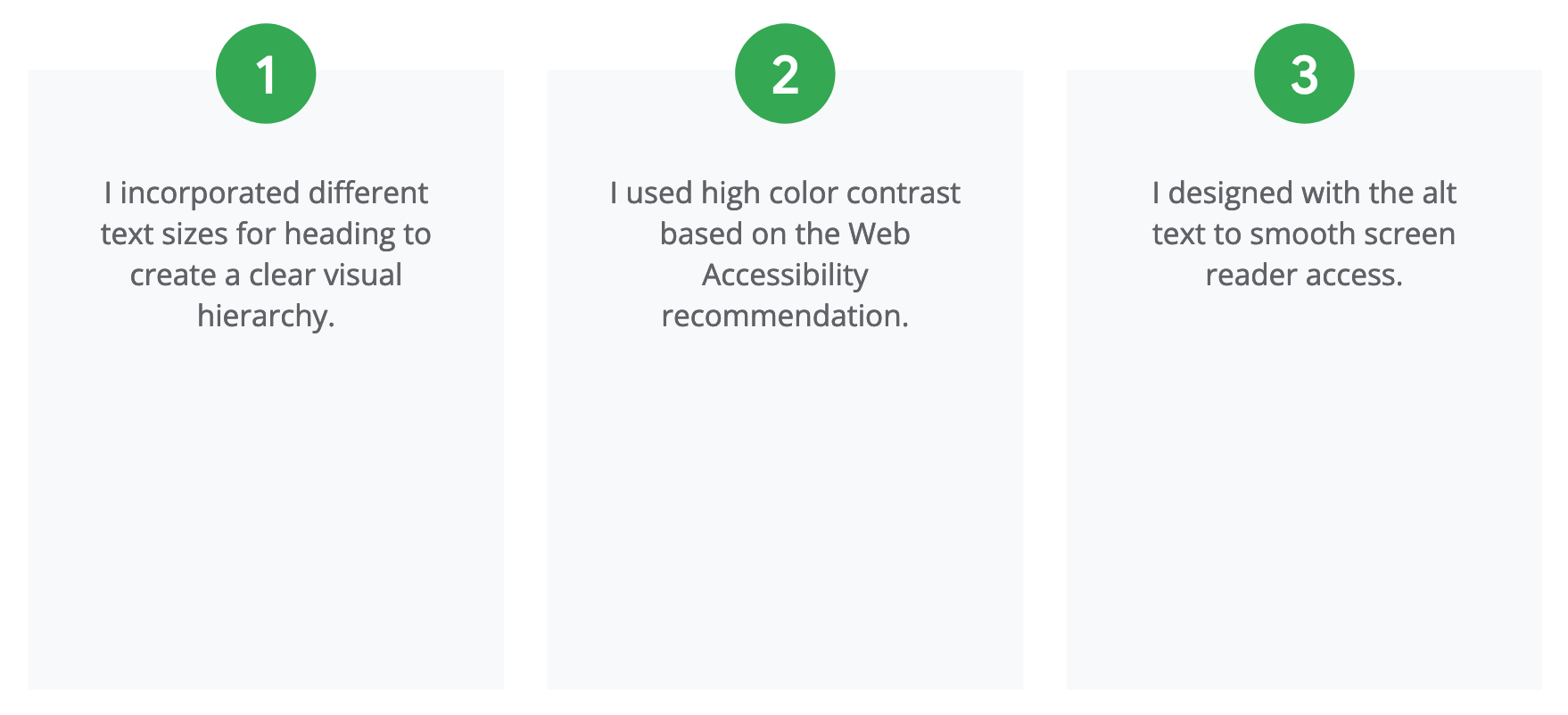Select the line "I incorporated different"
This screenshot has width=1568, height=715.
click(x=266, y=193)
